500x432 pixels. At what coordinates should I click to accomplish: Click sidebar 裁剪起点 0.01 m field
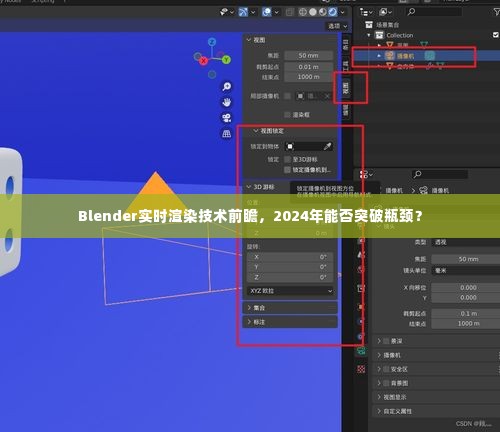point(308,67)
